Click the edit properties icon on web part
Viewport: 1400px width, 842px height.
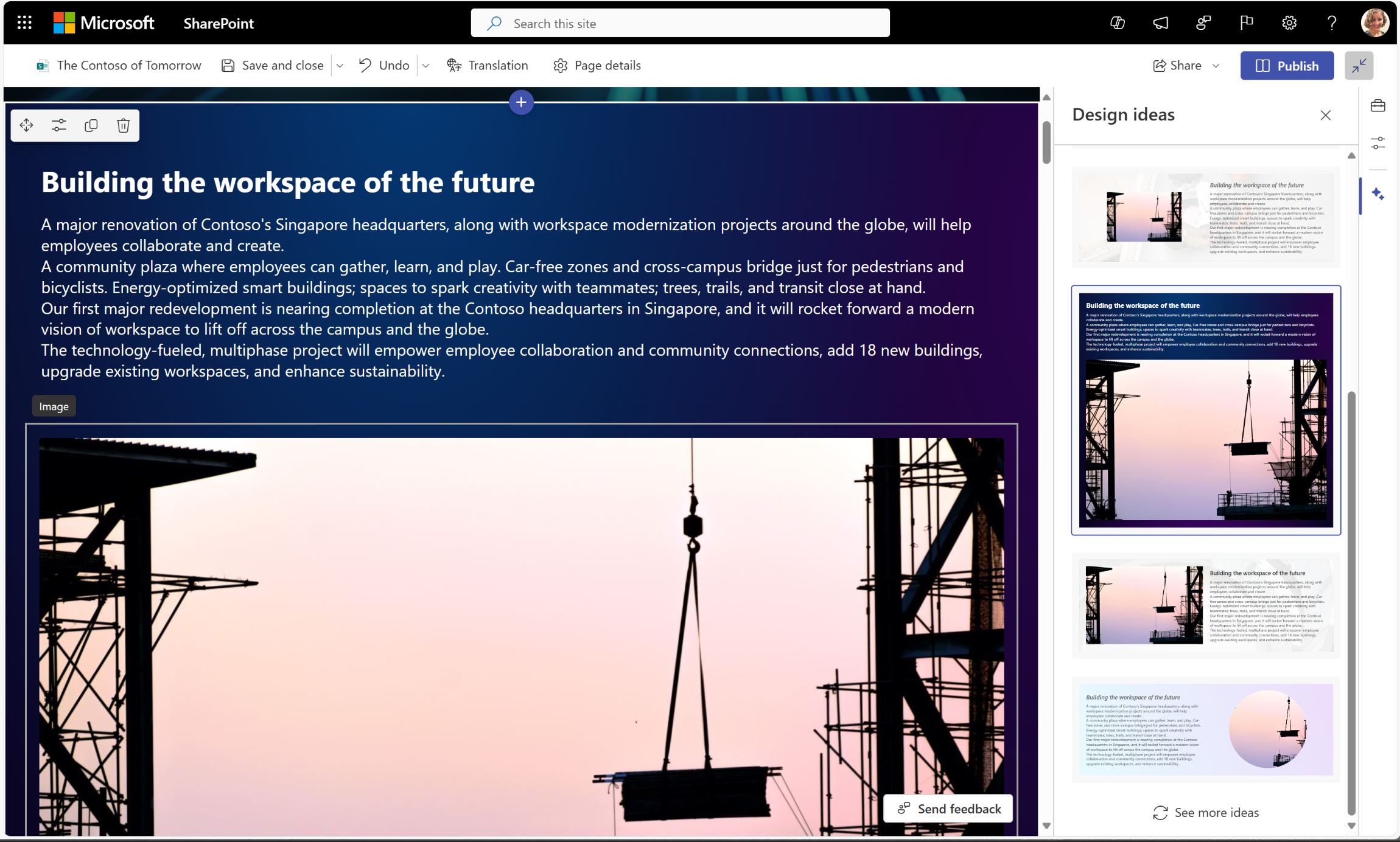click(59, 126)
